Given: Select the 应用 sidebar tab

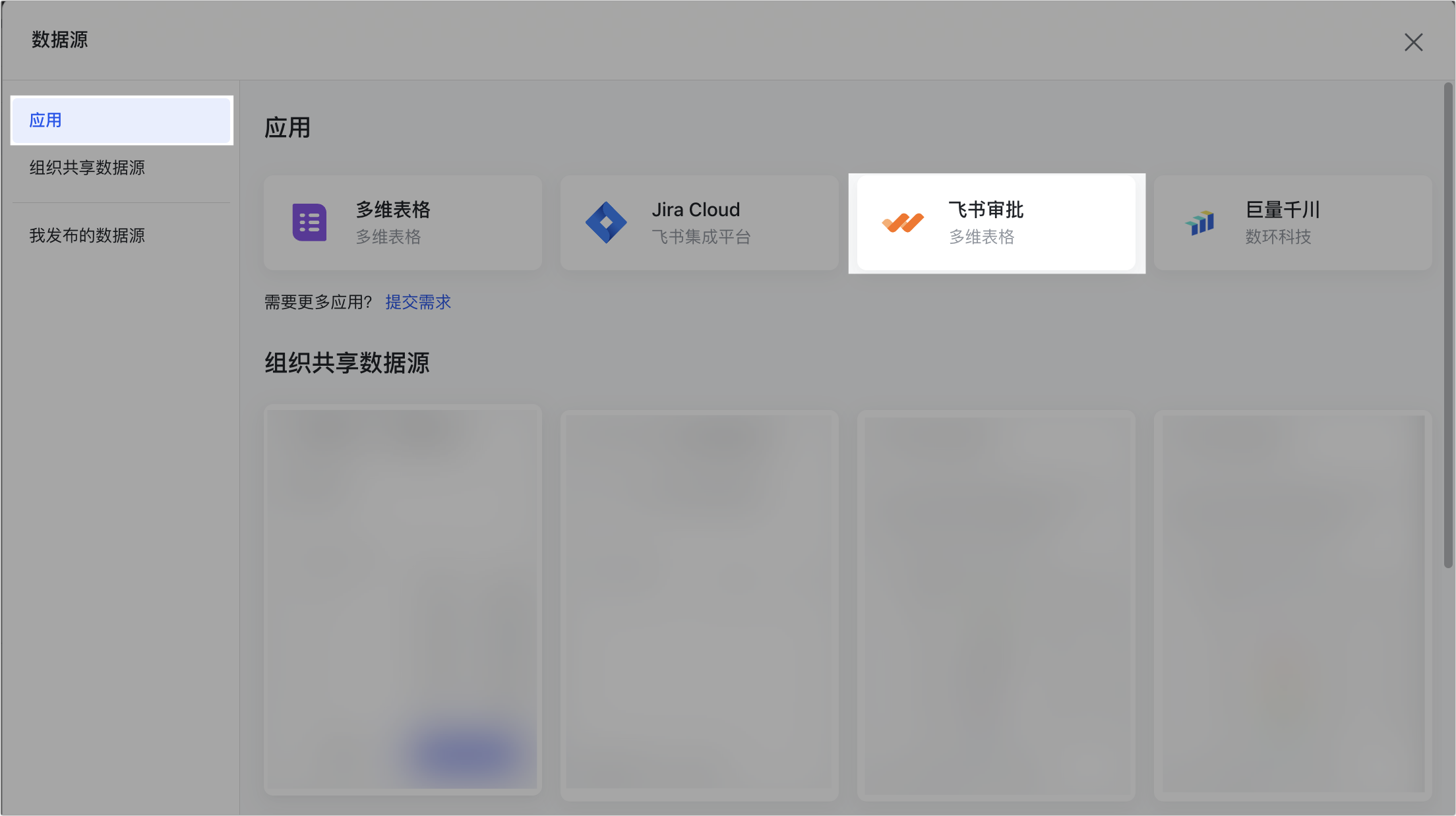Looking at the screenshot, I should point(122,120).
